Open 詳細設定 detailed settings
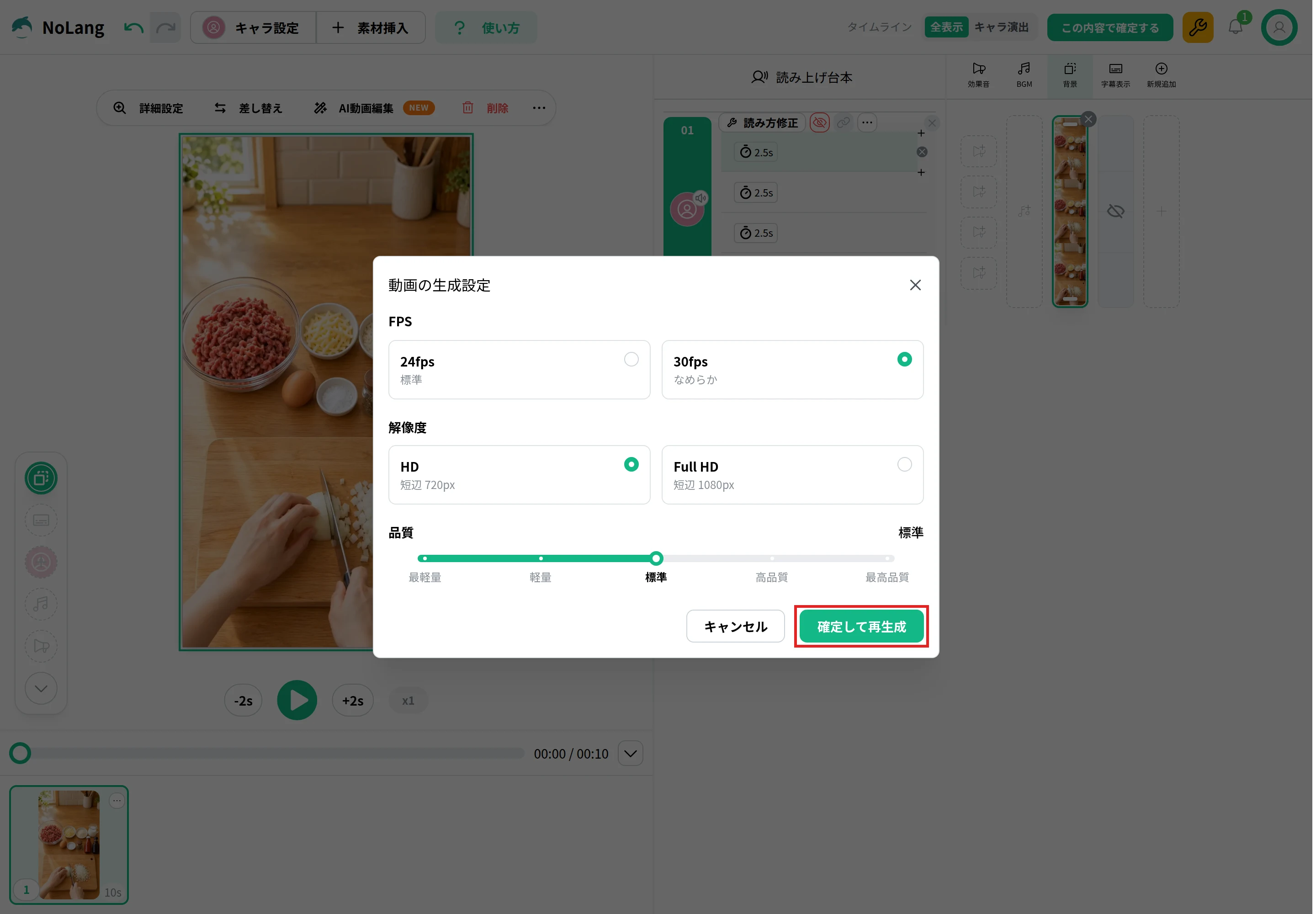This screenshot has width=1316, height=914. coord(149,108)
